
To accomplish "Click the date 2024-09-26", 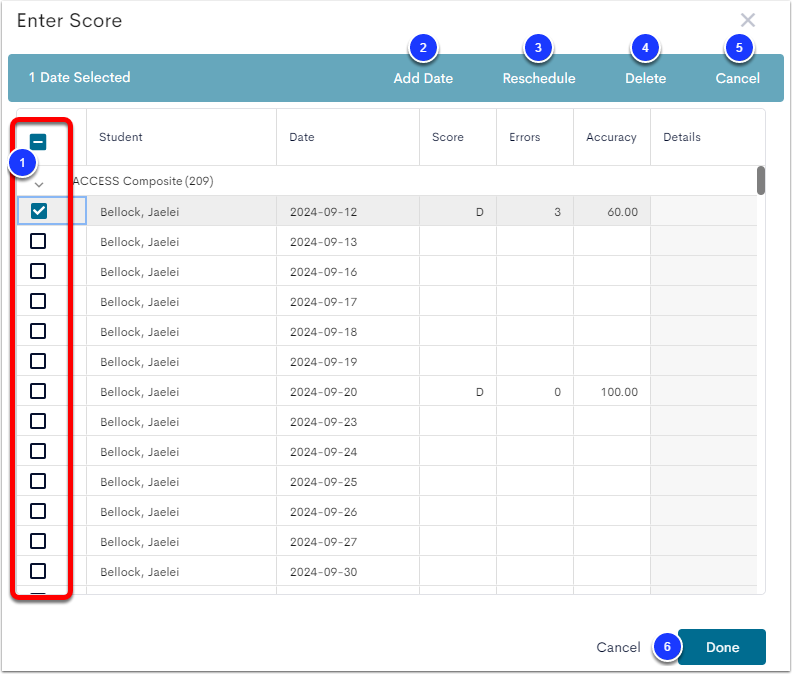I will click(323, 512).
